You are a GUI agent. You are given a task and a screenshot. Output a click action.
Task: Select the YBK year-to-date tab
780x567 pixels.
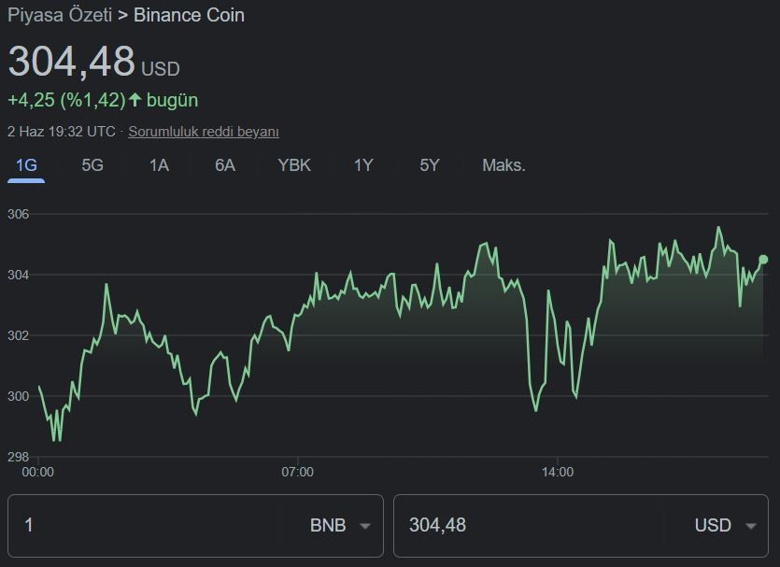point(294,165)
